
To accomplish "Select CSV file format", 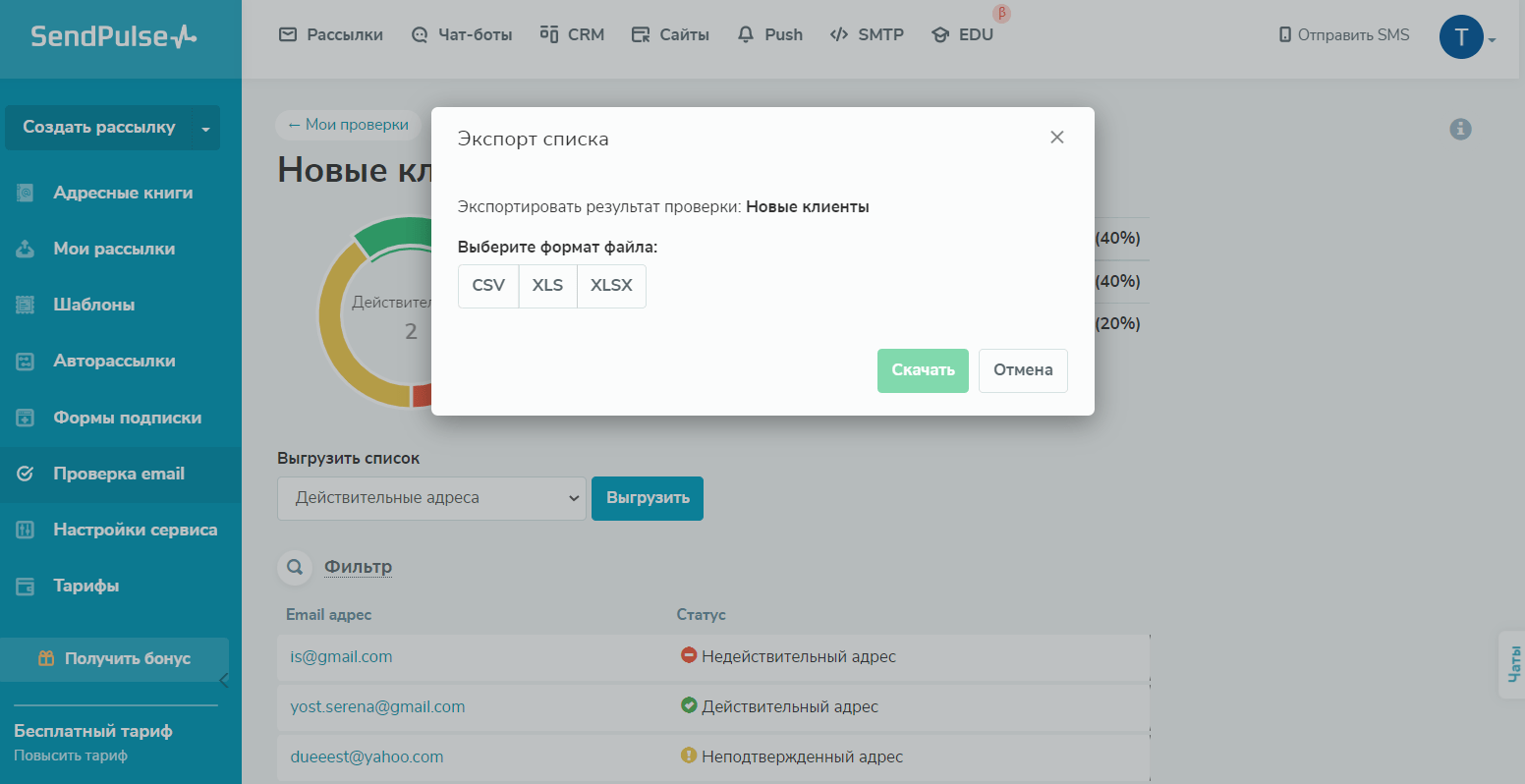I will (488, 286).
